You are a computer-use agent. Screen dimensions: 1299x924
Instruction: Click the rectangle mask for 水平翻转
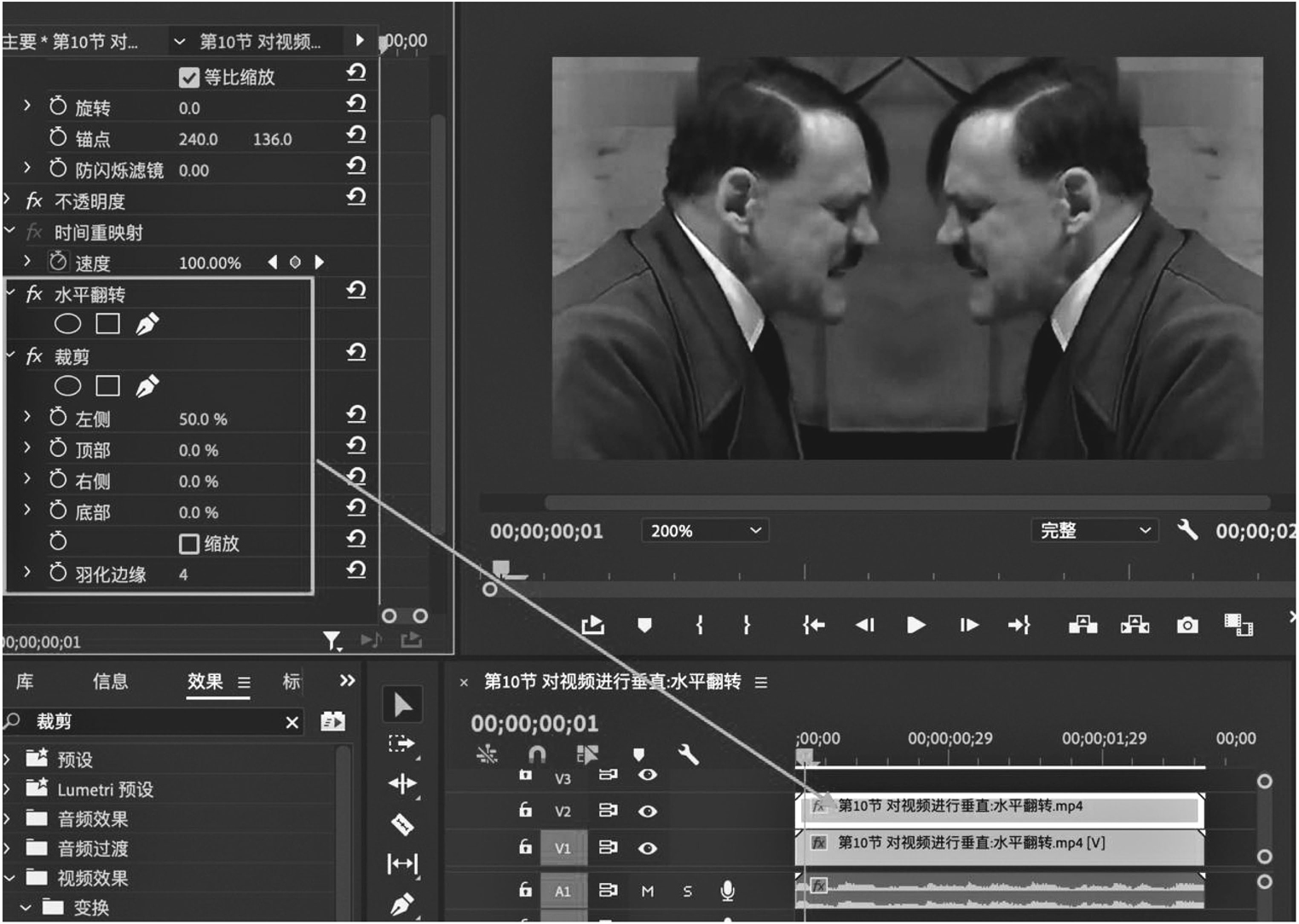coord(107,324)
